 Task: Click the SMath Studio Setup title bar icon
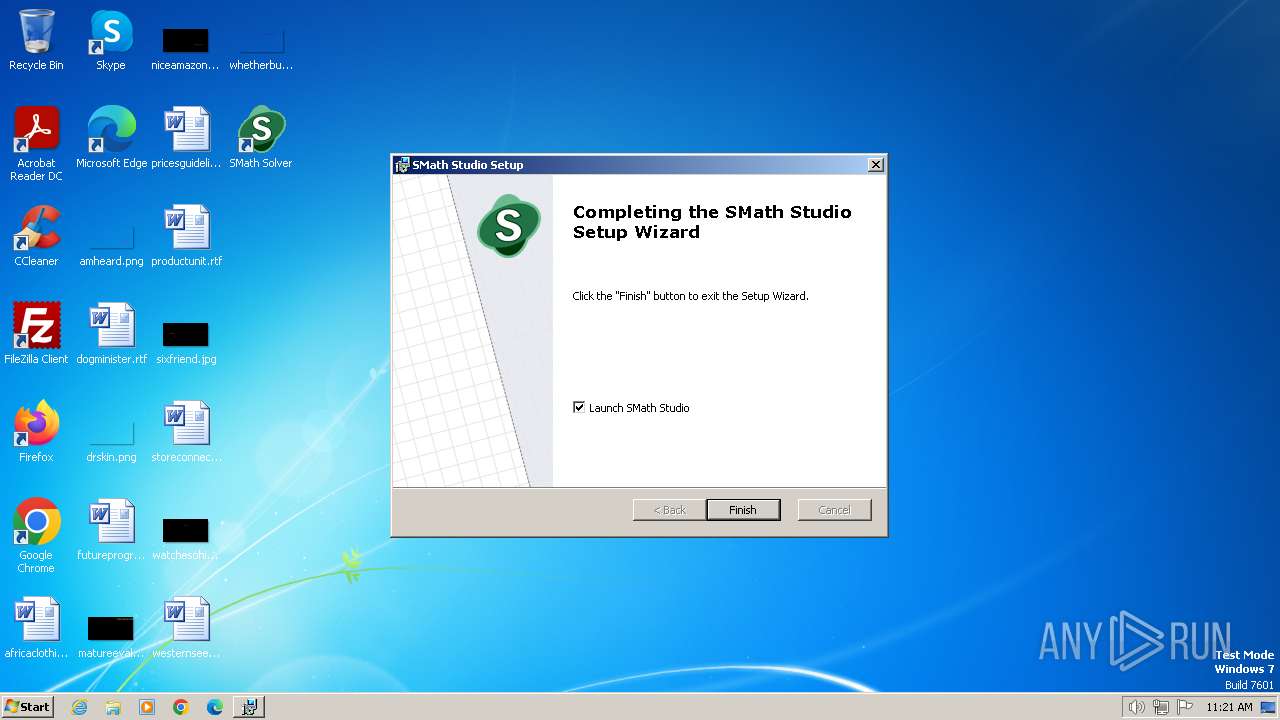(x=402, y=165)
